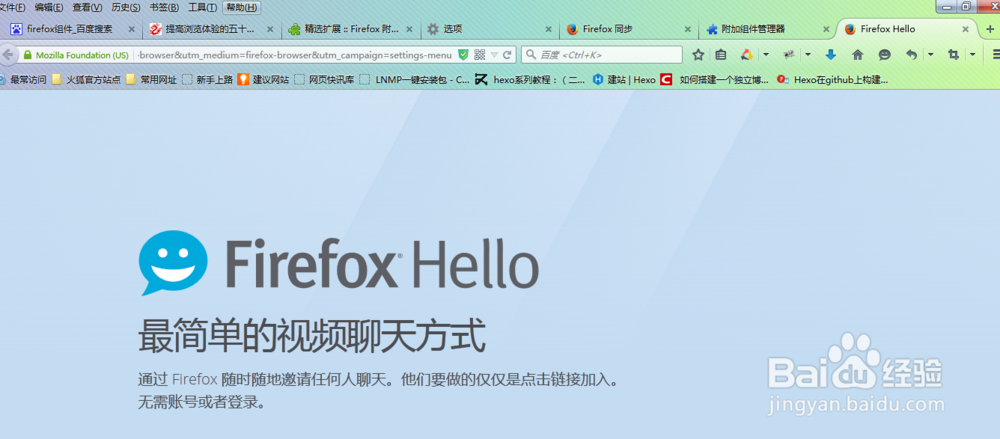Open Firefox Hello chat bubble icon
Viewport: 1000px width, 439px height.
[885, 55]
